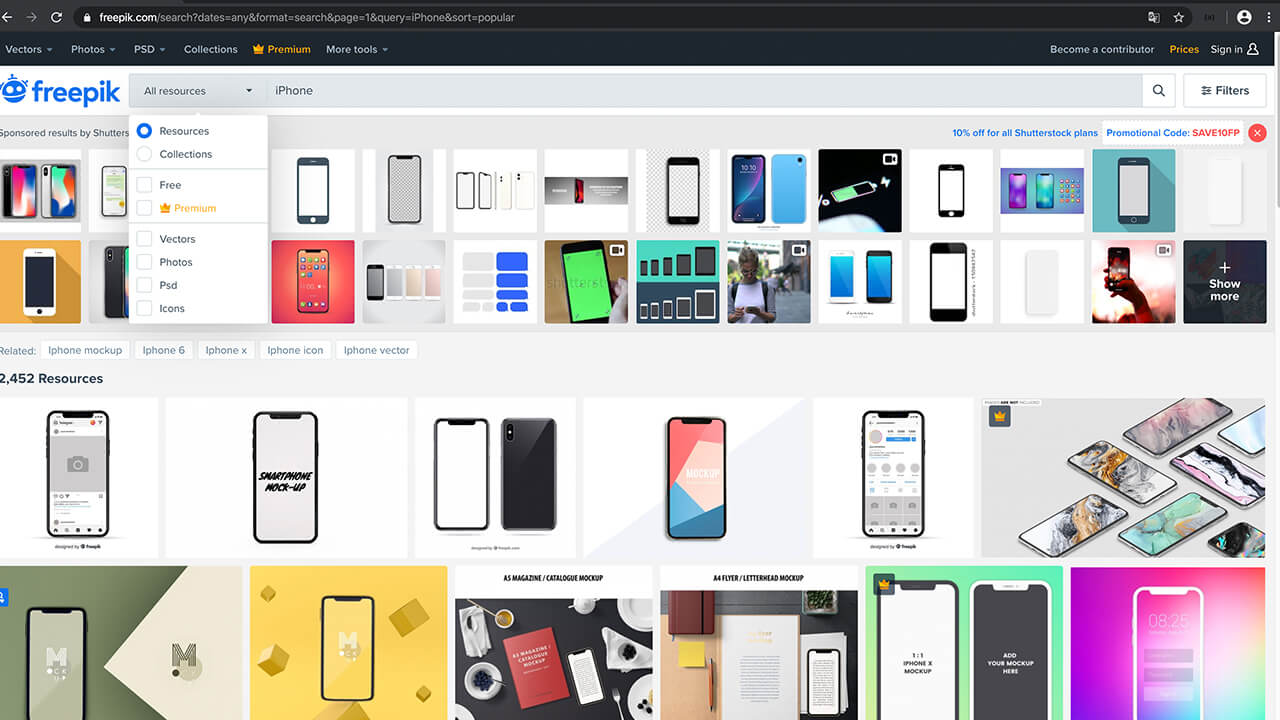Enable the Vectors checkbox filter
The height and width of the screenshot is (720, 1280).
[145, 239]
